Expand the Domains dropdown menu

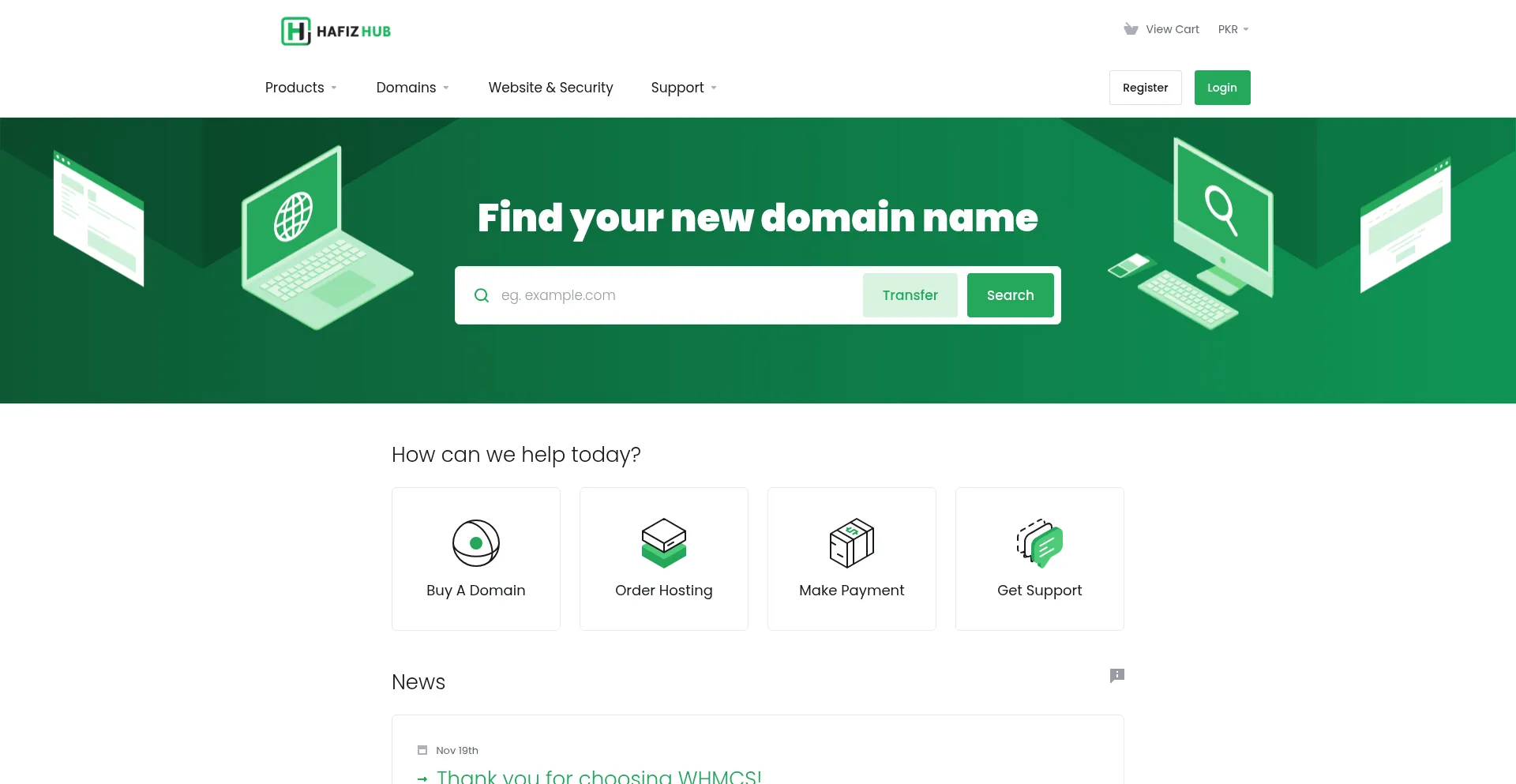point(412,88)
